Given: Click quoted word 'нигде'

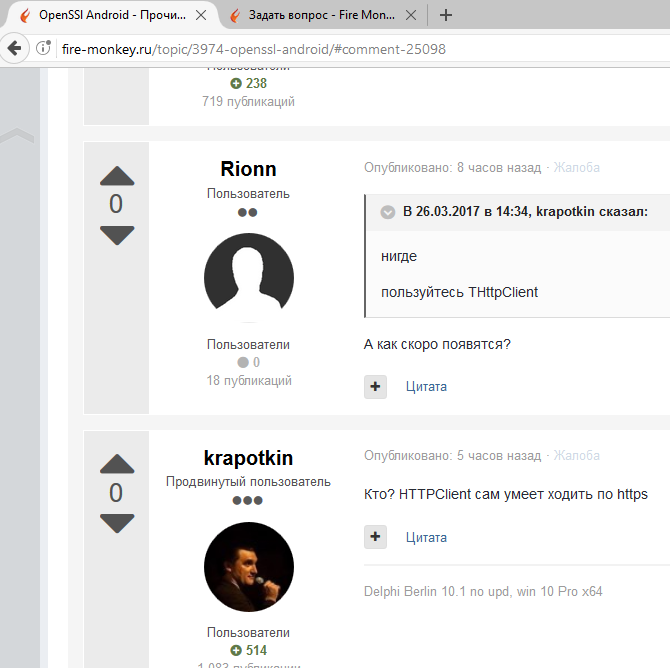Looking at the screenshot, I should [399, 256].
